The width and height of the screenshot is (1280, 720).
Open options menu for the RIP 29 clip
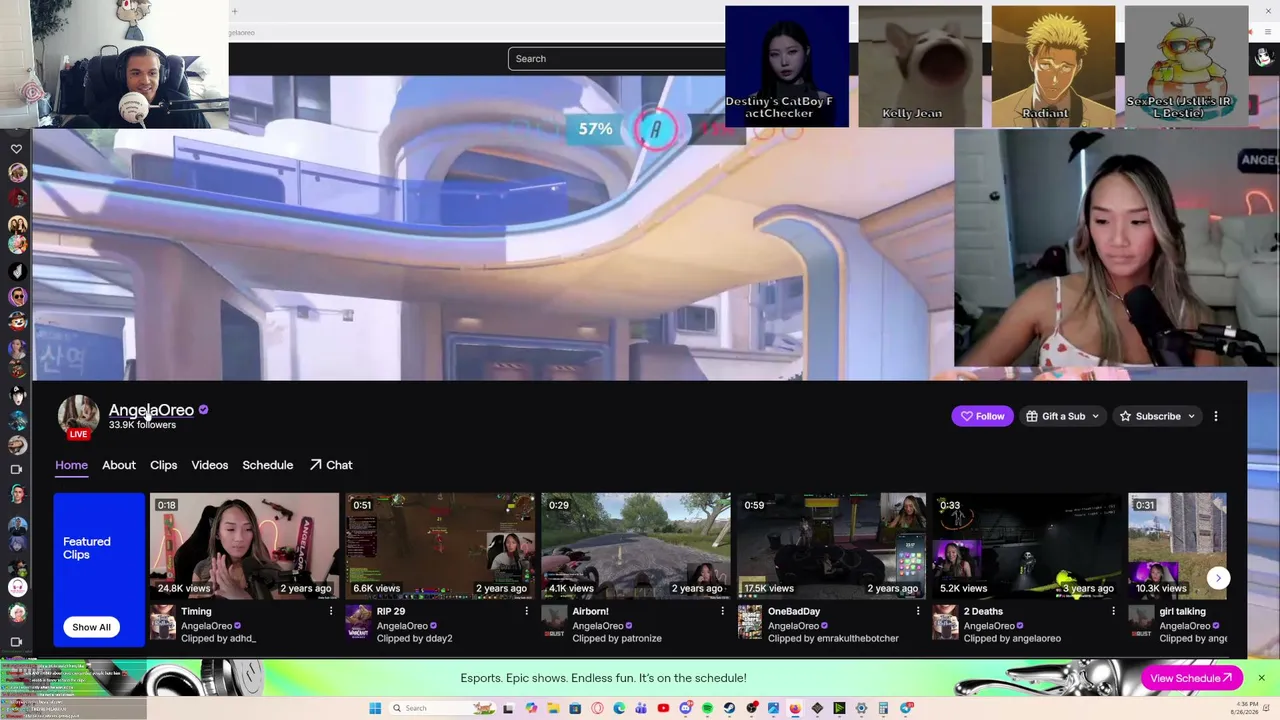(527, 611)
